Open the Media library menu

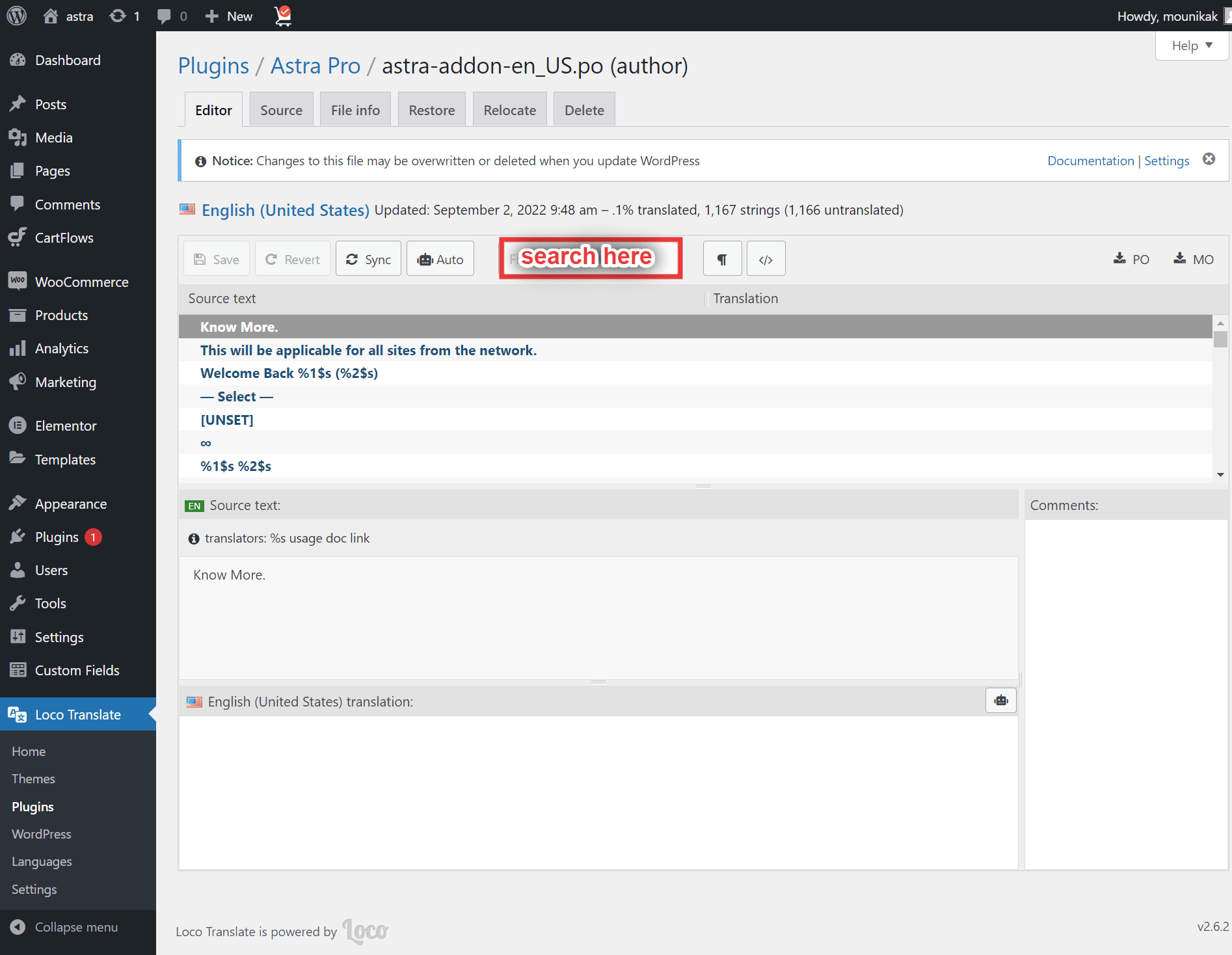click(x=78, y=137)
